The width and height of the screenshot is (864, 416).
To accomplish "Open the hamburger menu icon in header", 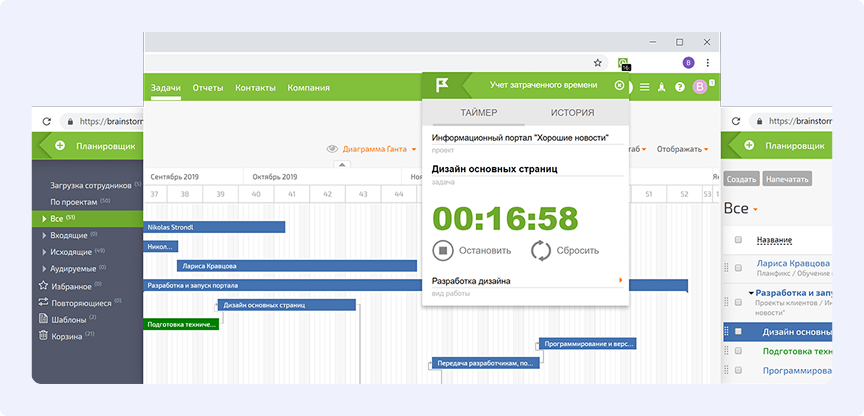I will pyautogui.click(x=645, y=87).
